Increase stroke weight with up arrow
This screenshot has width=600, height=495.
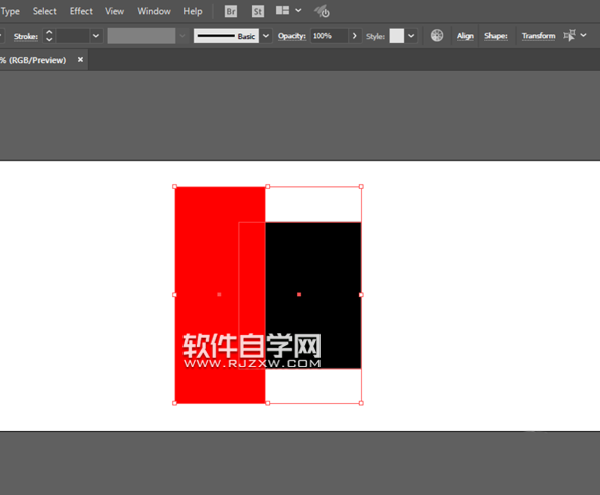pyautogui.click(x=49, y=33)
